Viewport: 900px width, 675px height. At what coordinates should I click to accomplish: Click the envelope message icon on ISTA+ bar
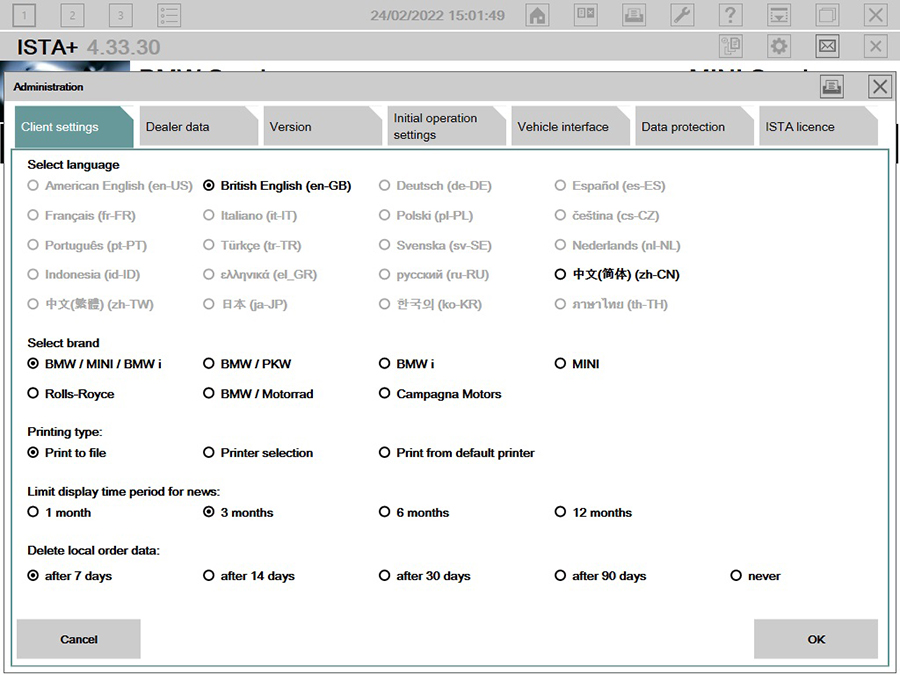point(827,46)
